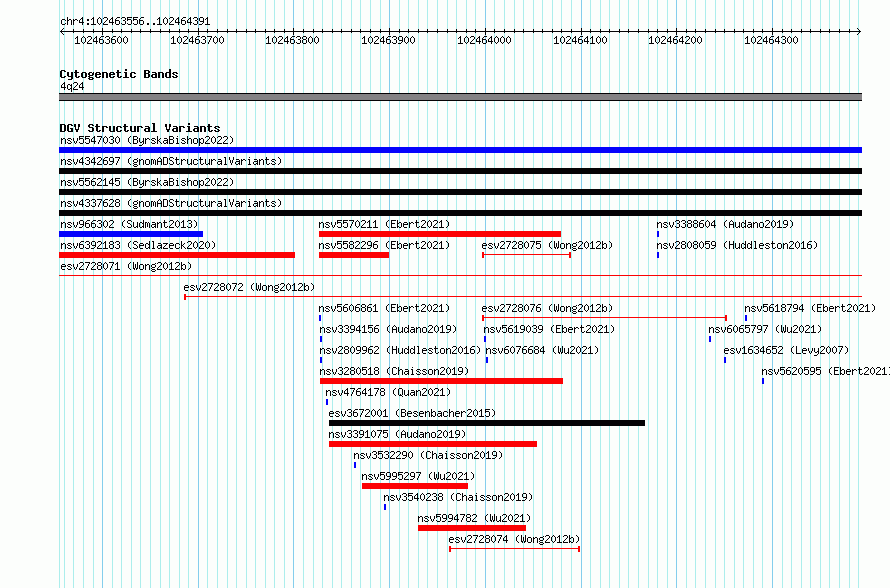Click nsv3388604 (Audano2019) label

pos(725,224)
